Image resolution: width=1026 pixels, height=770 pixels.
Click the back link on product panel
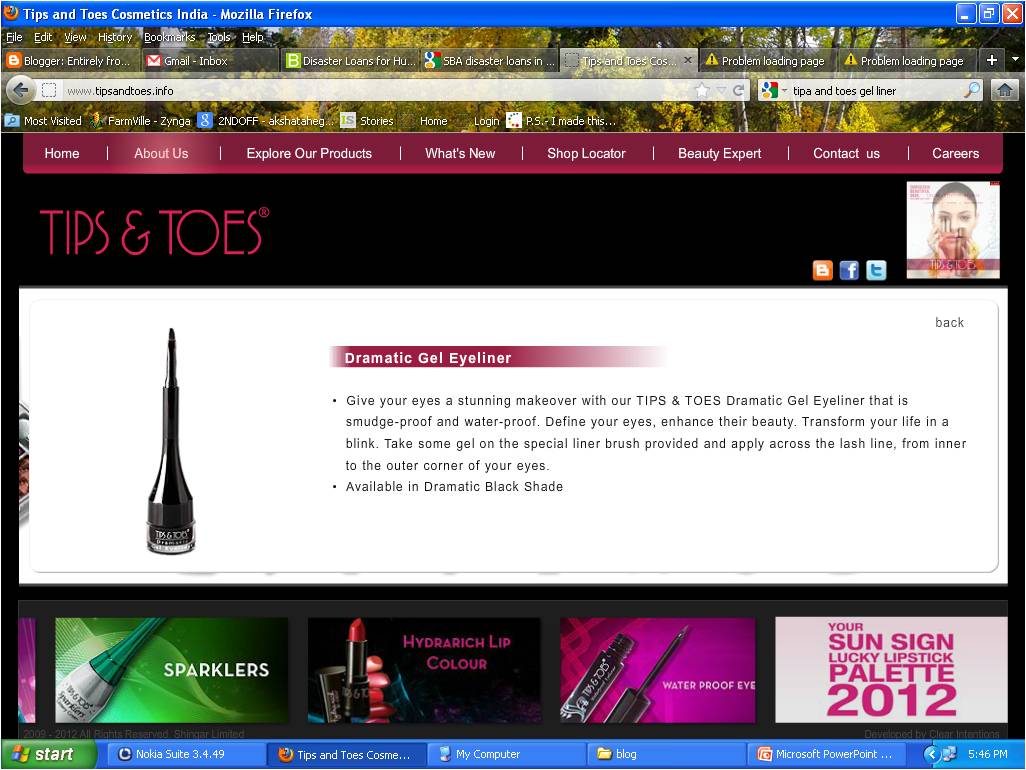coord(949,323)
